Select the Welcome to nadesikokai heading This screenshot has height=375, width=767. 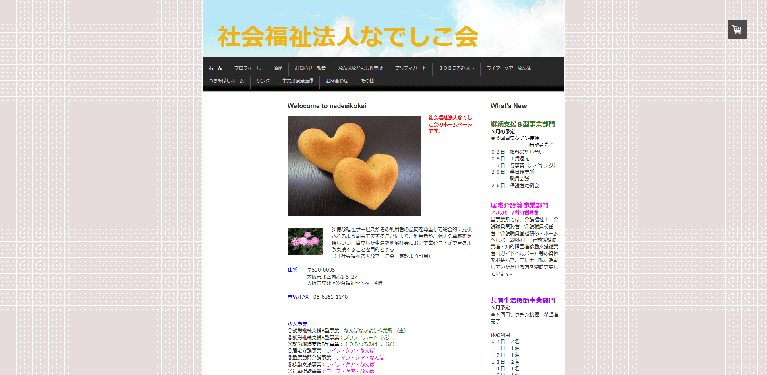click(327, 106)
